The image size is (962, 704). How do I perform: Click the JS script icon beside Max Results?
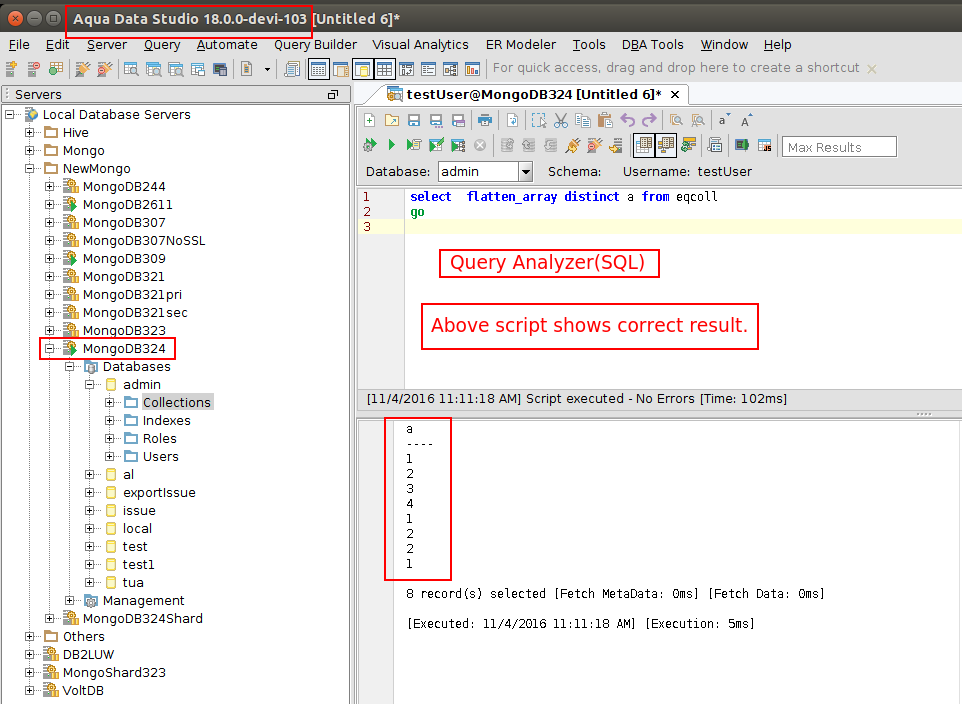pyautogui.click(x=764, y=145)
